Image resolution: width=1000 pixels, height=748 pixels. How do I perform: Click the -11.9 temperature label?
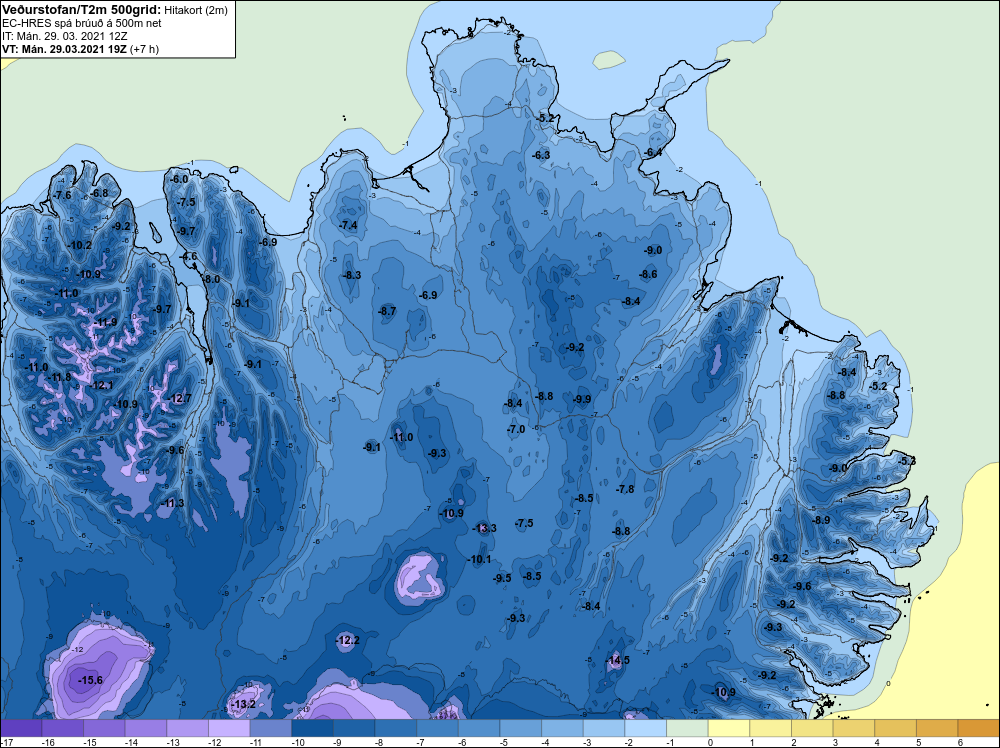point(105,322)
